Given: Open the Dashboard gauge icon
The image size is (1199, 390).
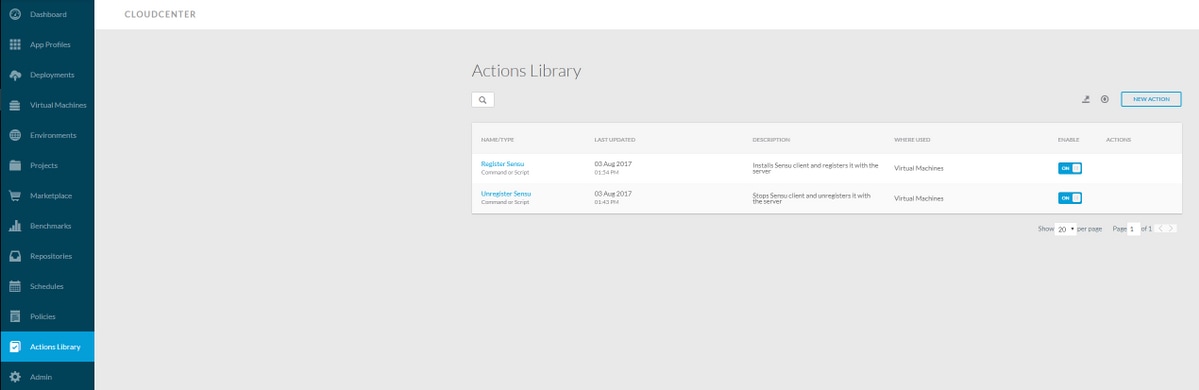Looking at the screenshot, I should (x=15, y=15).
